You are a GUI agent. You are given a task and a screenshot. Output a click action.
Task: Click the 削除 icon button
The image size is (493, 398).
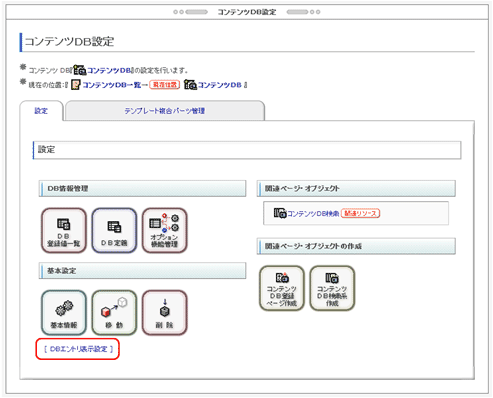165,312
